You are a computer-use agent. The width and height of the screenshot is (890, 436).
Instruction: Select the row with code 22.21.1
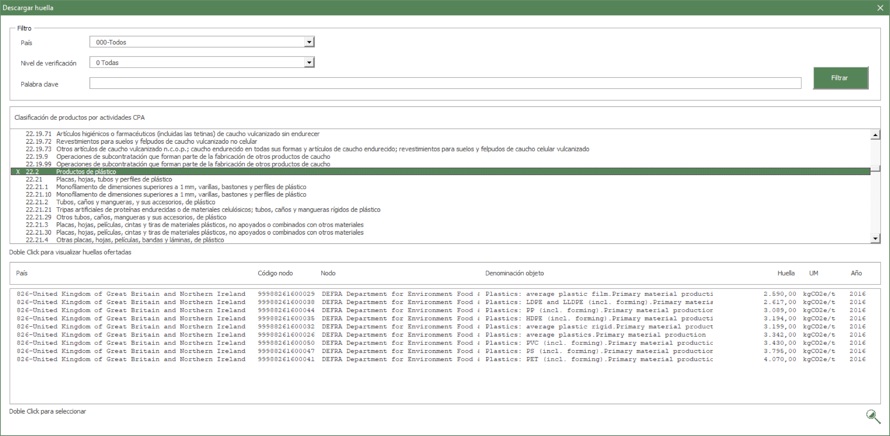[x=440, y=187]
